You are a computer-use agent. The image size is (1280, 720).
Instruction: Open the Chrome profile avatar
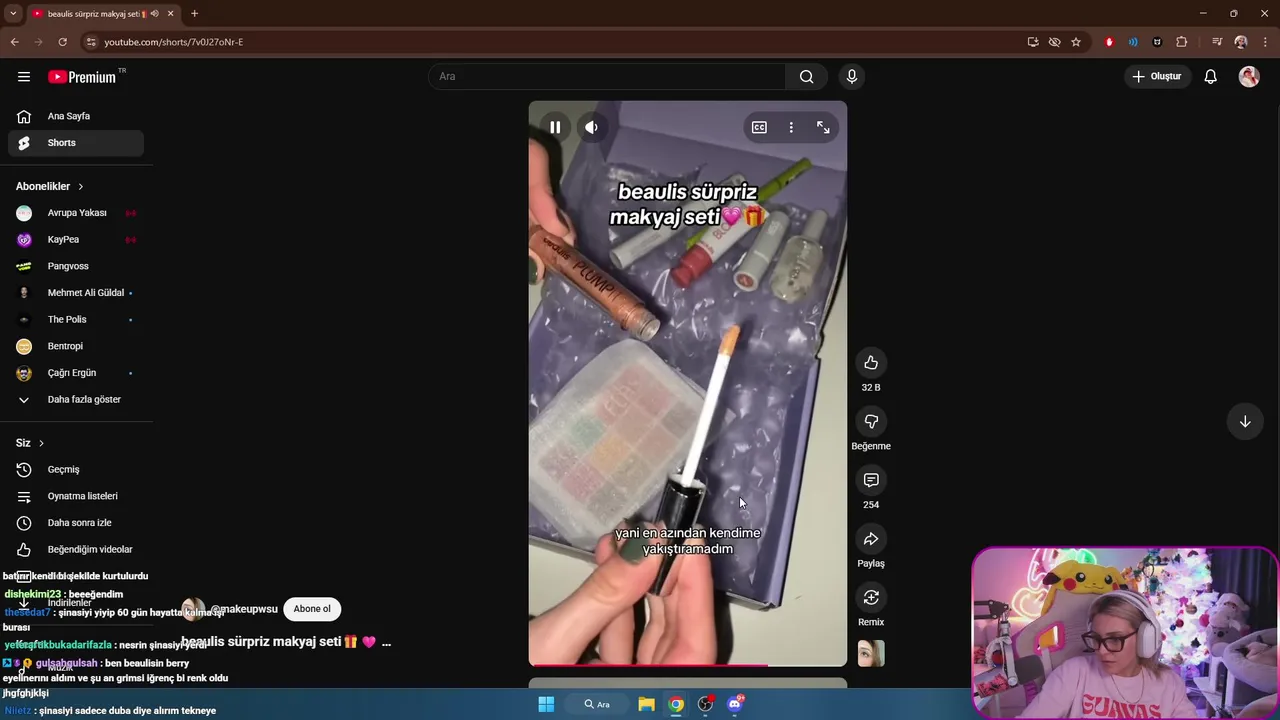tap(1241, 42)
